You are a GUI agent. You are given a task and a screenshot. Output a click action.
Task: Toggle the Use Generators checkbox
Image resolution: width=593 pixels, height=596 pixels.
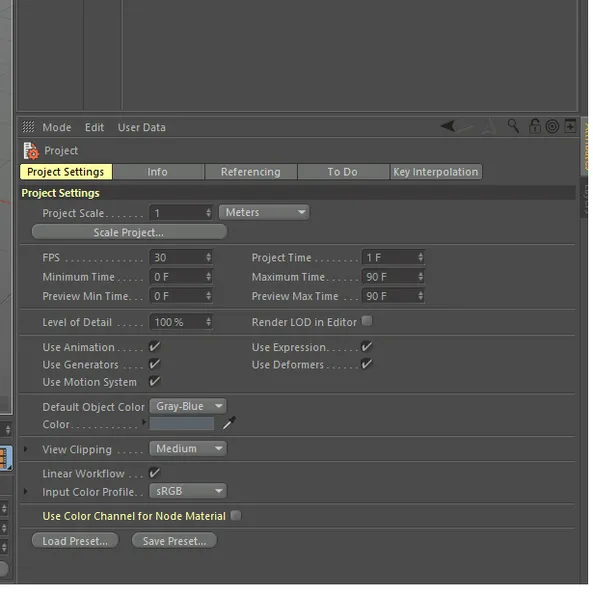pos(154,364)
